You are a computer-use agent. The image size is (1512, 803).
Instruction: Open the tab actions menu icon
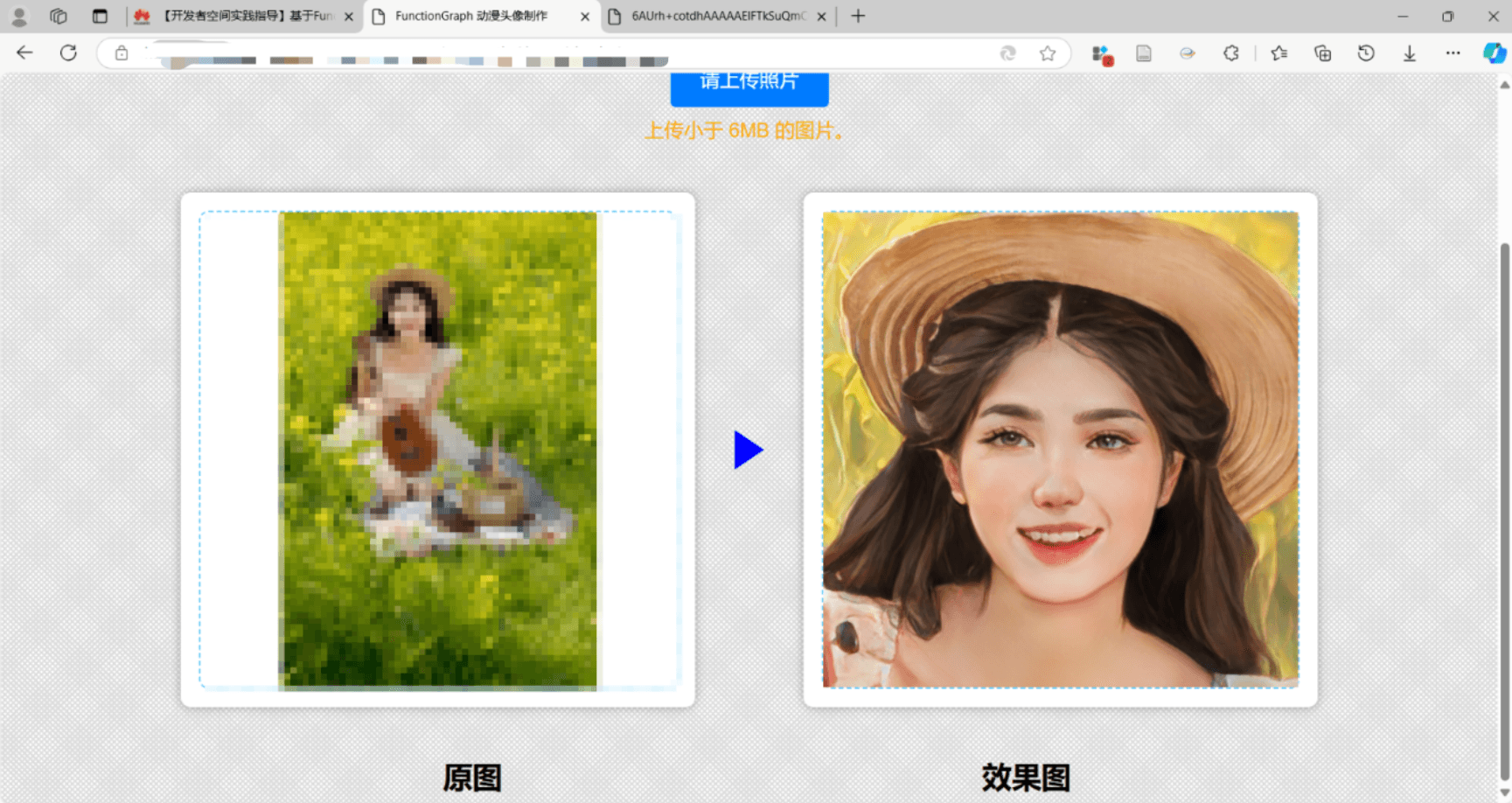[x=100, y=16]
